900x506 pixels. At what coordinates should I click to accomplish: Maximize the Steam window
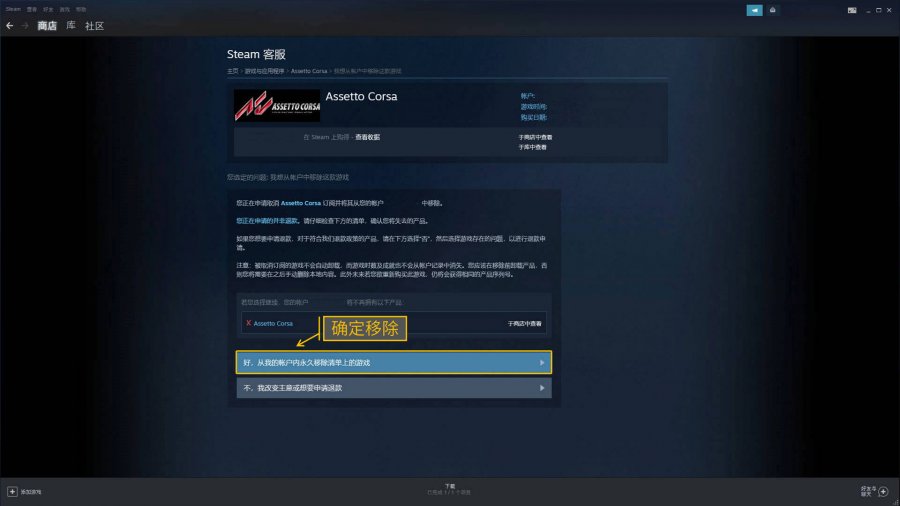[878, 10]
